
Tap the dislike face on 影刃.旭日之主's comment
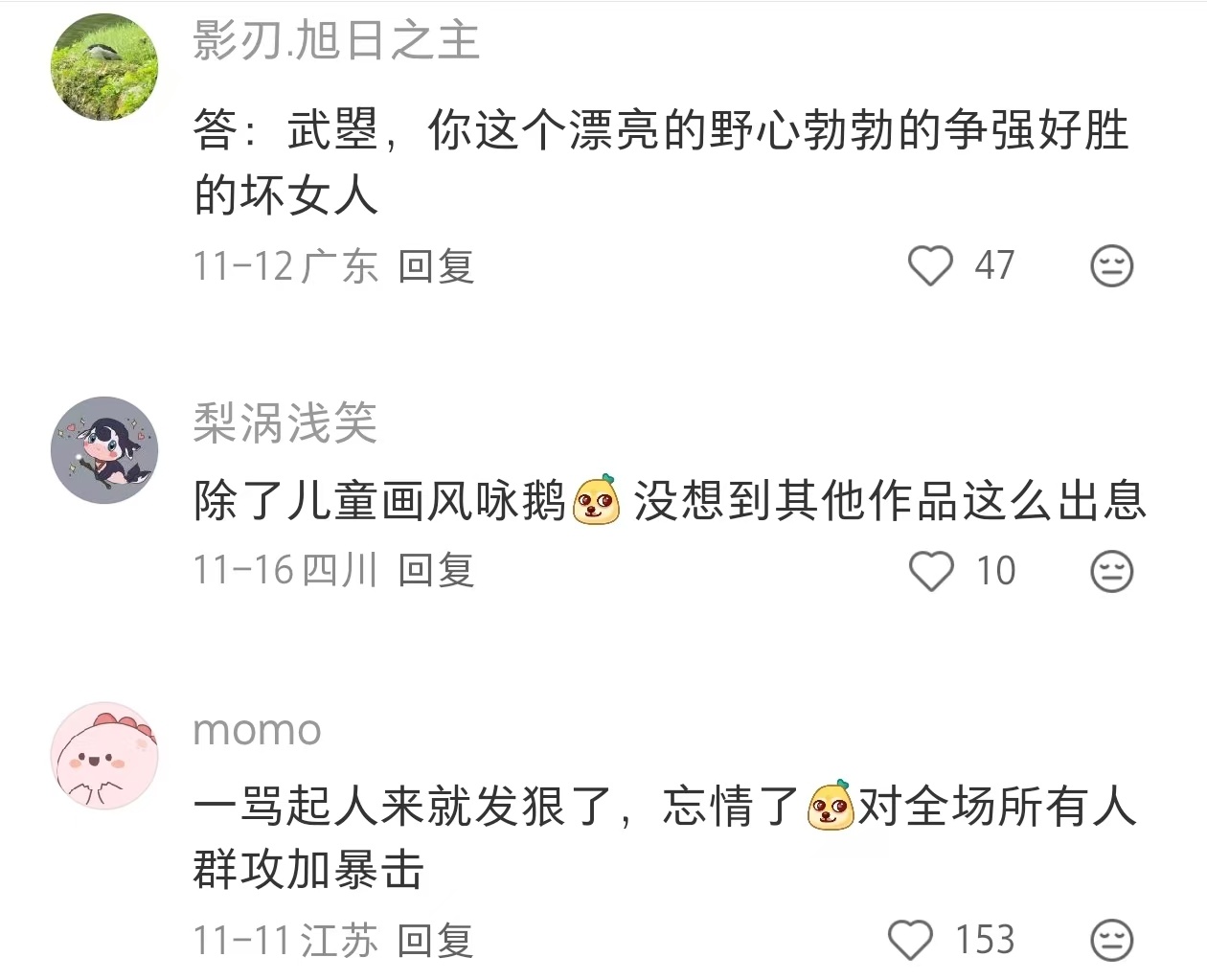tap(1112, 265)
